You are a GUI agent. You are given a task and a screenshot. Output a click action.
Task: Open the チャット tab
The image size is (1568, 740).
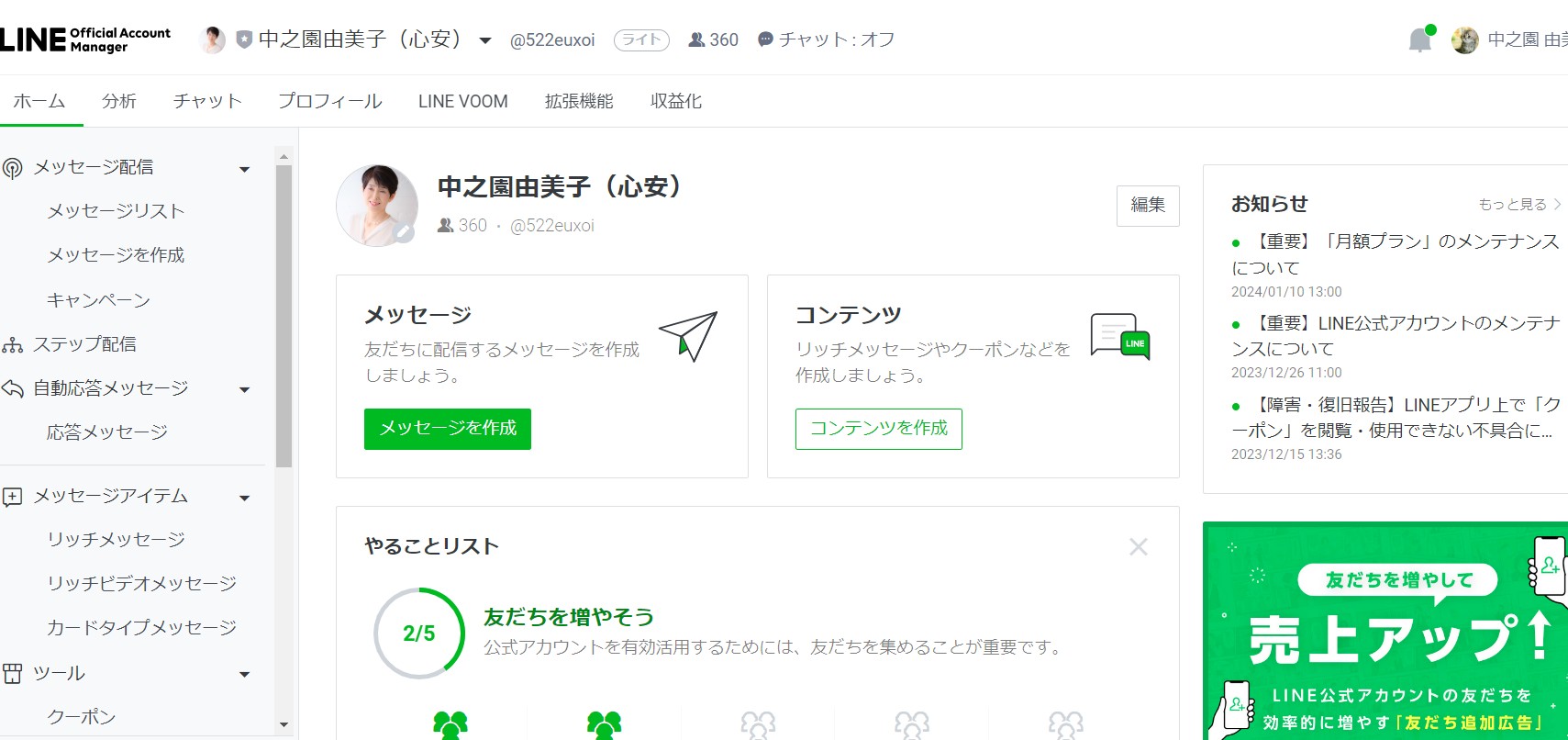pos(207,101)
